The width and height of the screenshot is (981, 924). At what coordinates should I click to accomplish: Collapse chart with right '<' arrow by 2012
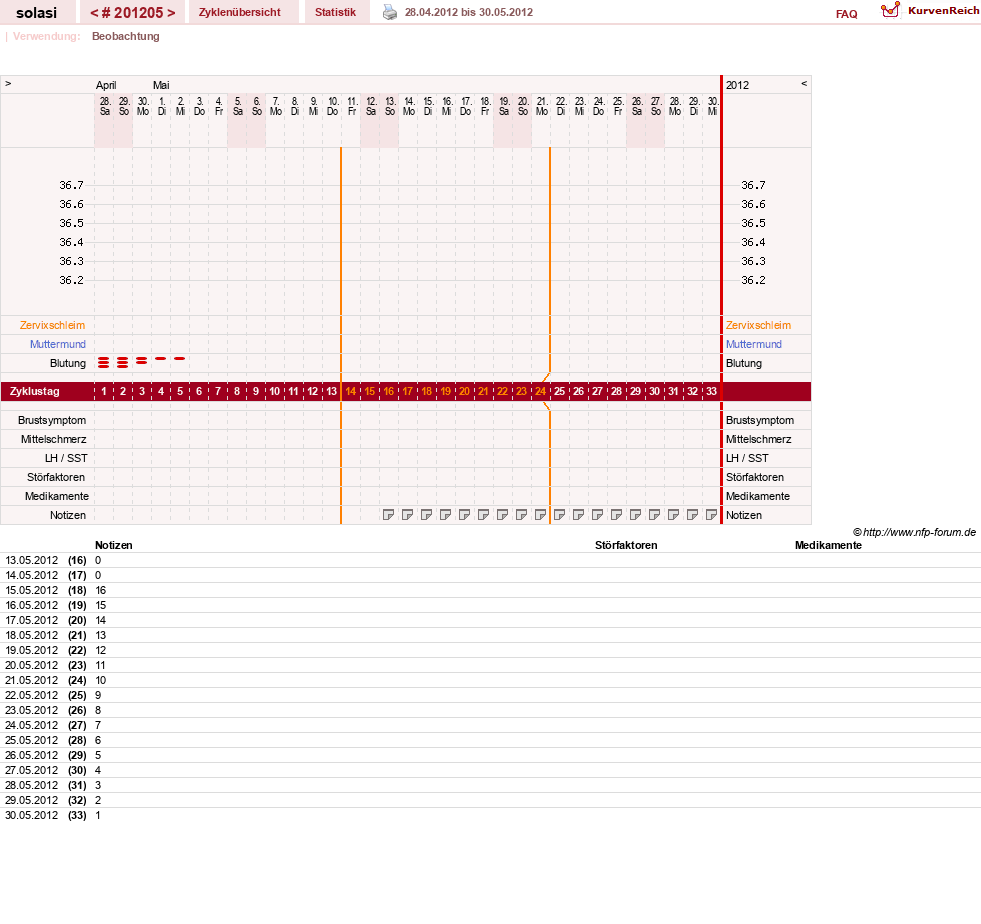click(804, 83)
